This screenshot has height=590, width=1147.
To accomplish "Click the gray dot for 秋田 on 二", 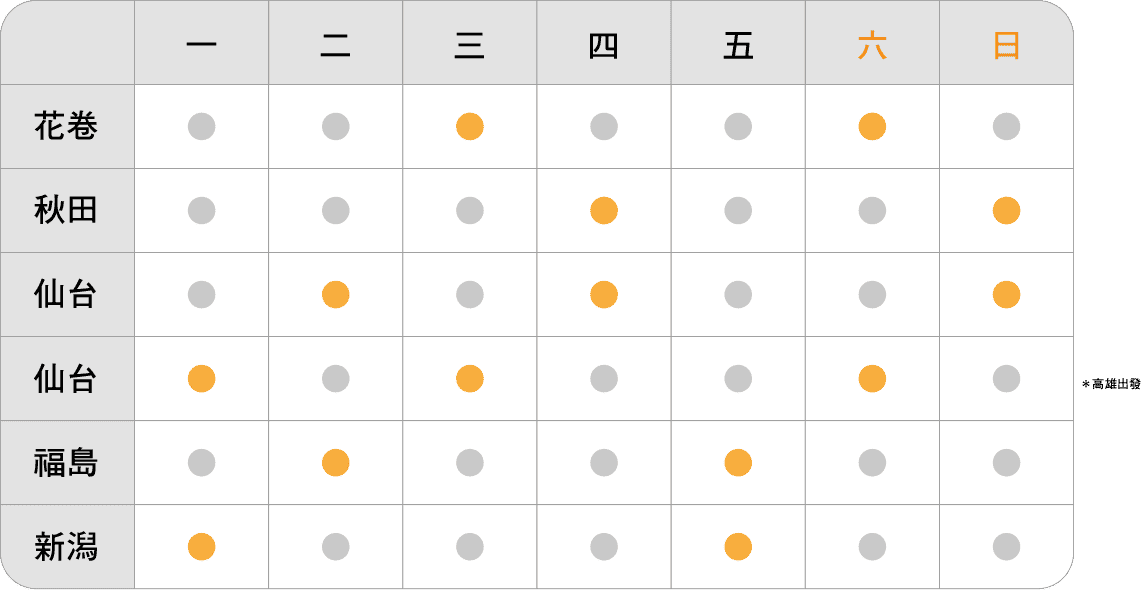I will (335, 211).
